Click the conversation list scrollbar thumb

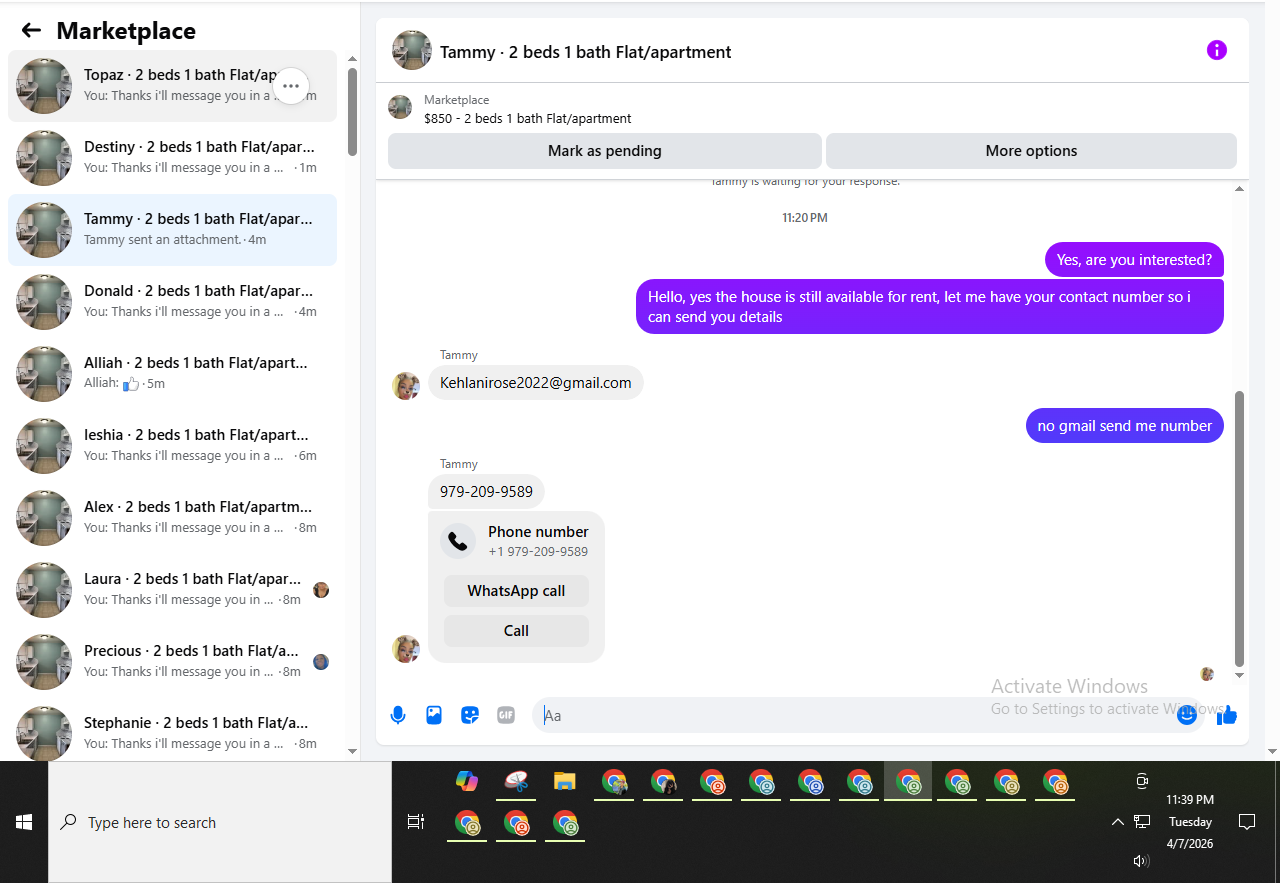point(352,111)
